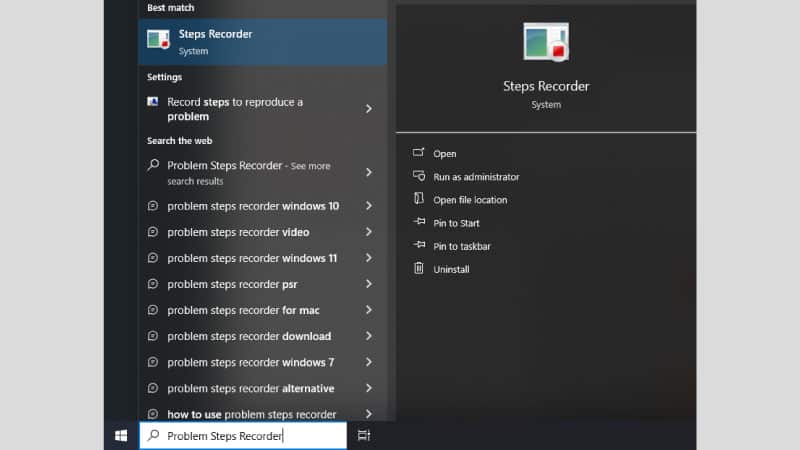Open 'Record steps to reproduce a problem' setting
The image size is (800, 450).
coord(262,109)
